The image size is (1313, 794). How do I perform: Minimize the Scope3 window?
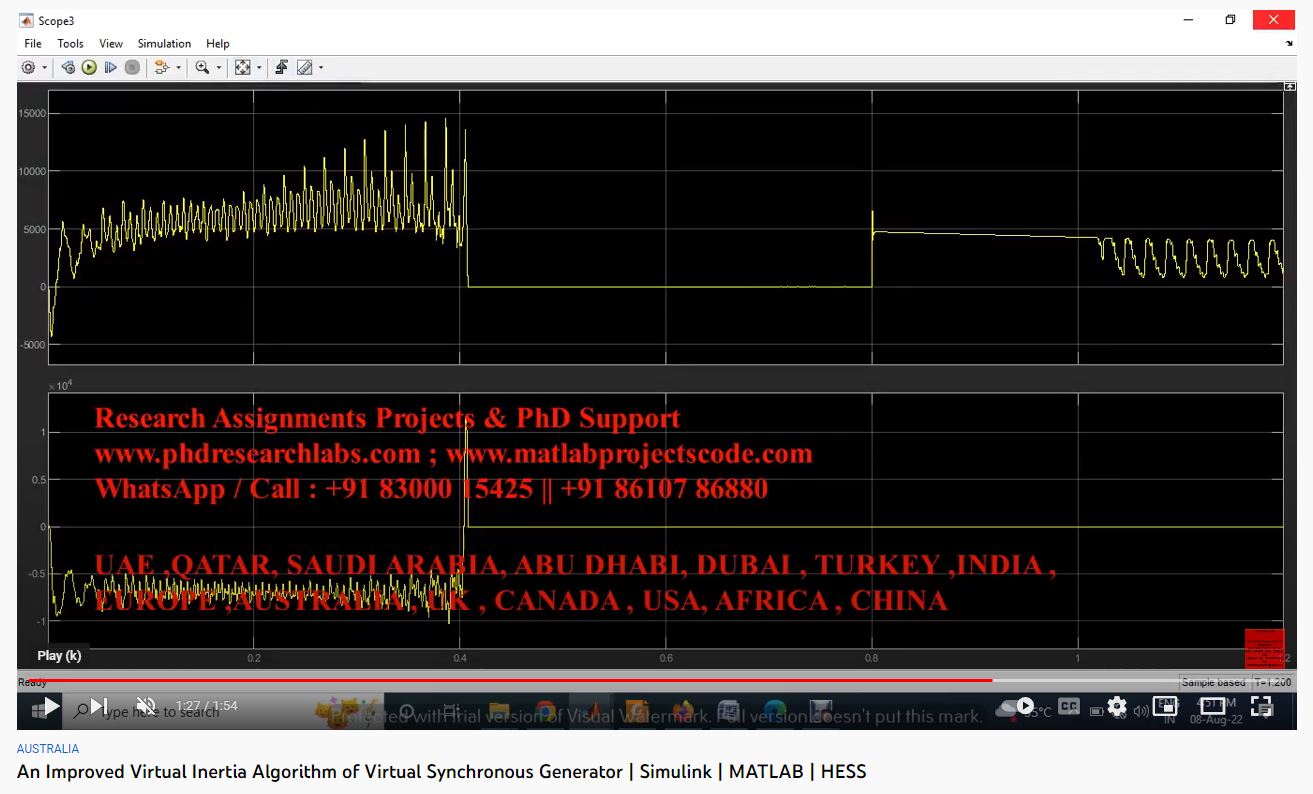(x=1188, y=20)
